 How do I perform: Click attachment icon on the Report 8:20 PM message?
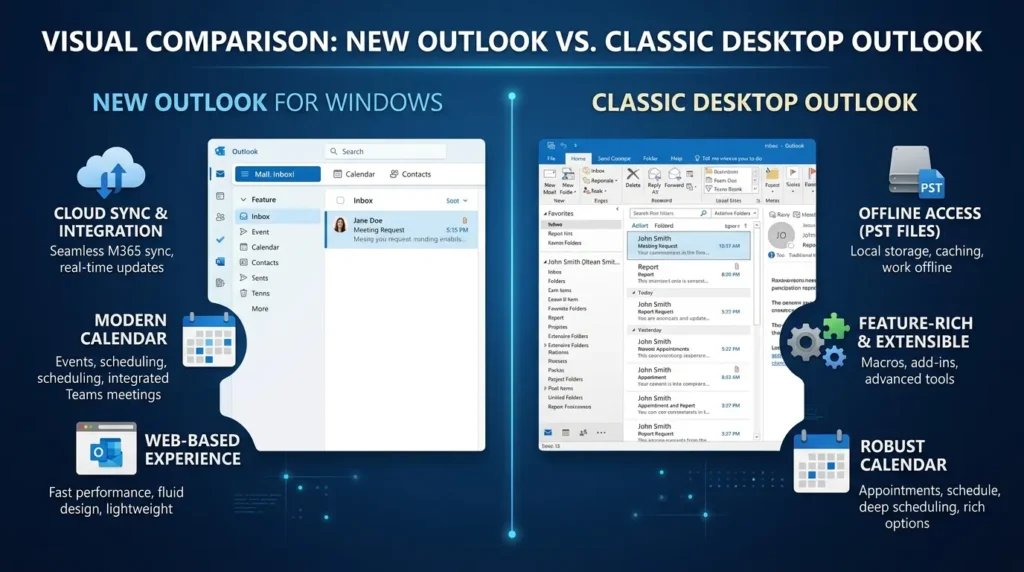737,266
